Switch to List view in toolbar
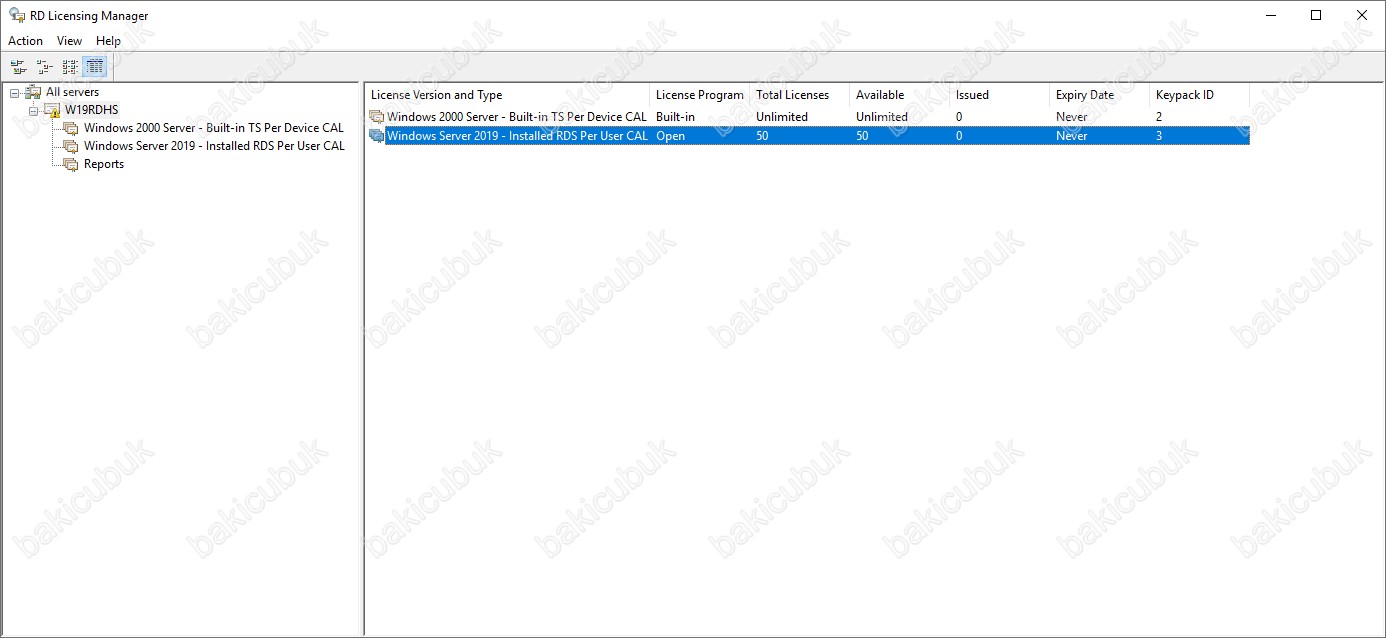This screenshot has height=638, width=1386. (x=70, y=67)
